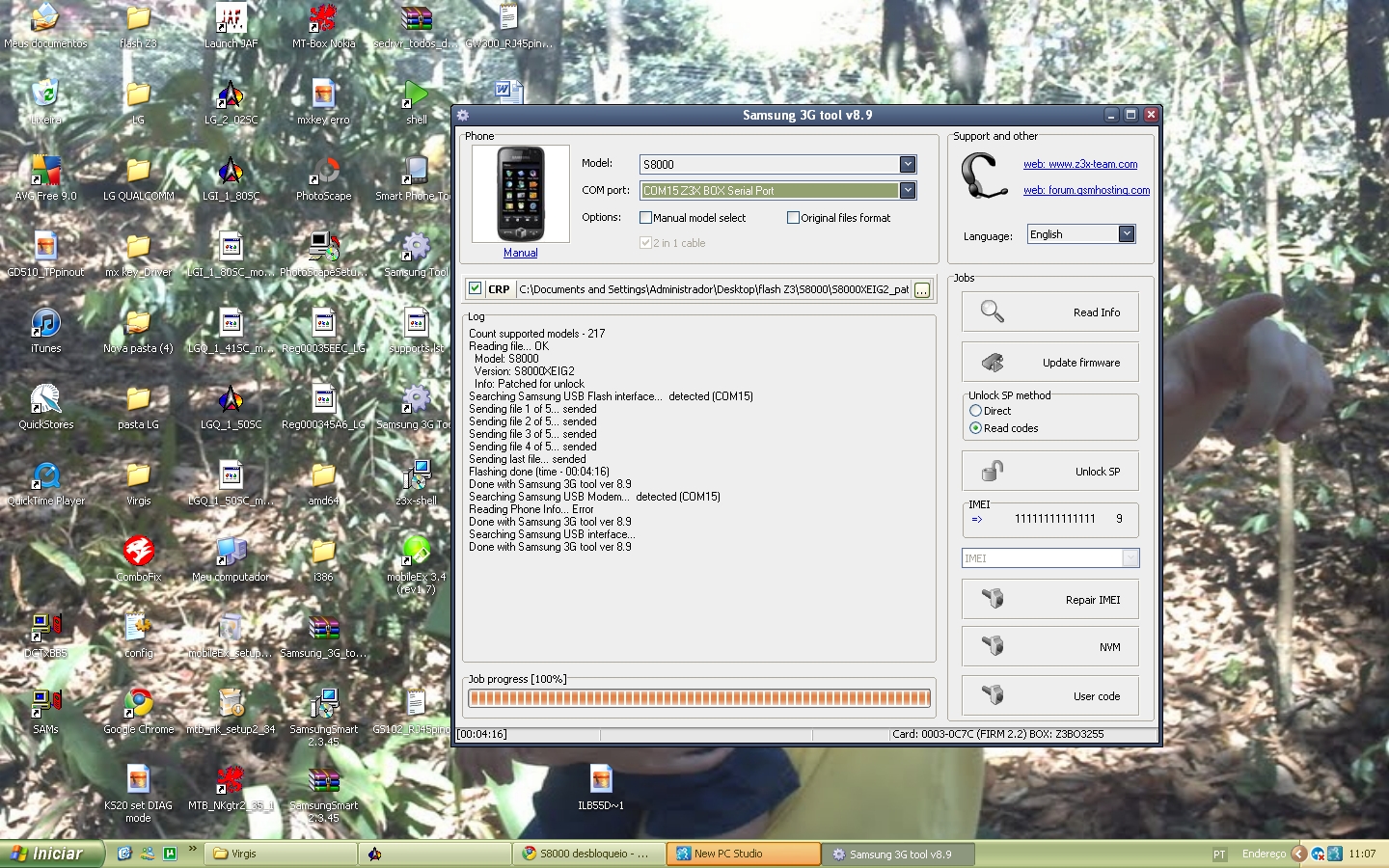Open ComboFix desktop icon
The height and width of the screenshot is (868, 1389).
tap(138, 559)
